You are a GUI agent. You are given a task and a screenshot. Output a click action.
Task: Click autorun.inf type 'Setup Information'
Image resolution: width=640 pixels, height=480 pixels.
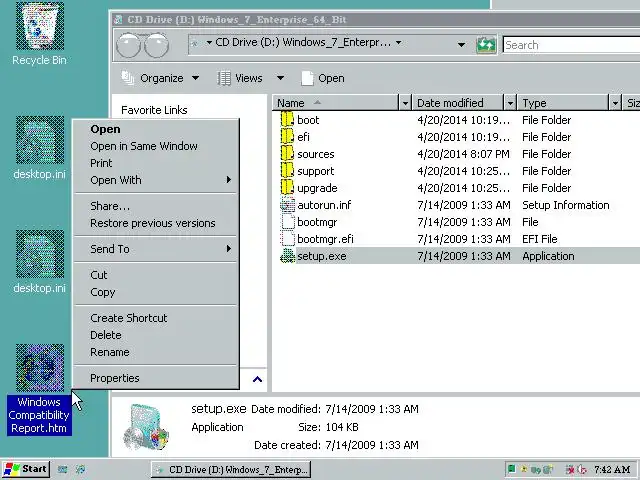tap(566, 205)
